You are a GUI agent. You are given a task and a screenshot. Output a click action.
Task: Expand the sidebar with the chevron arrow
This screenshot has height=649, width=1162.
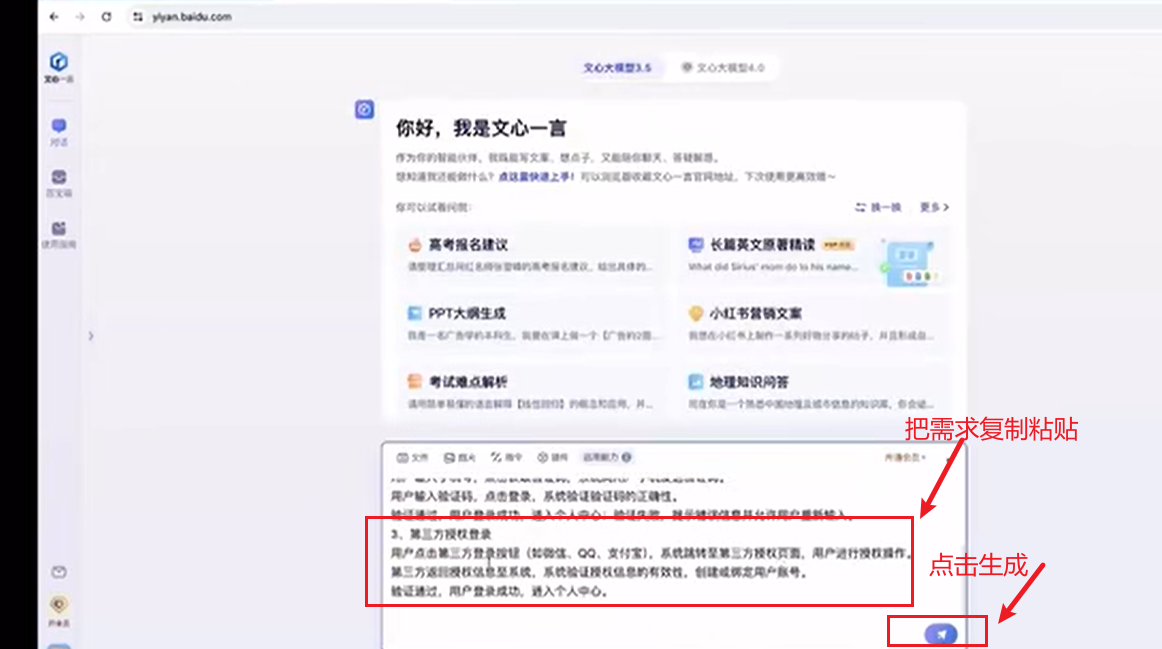(91, 336)
